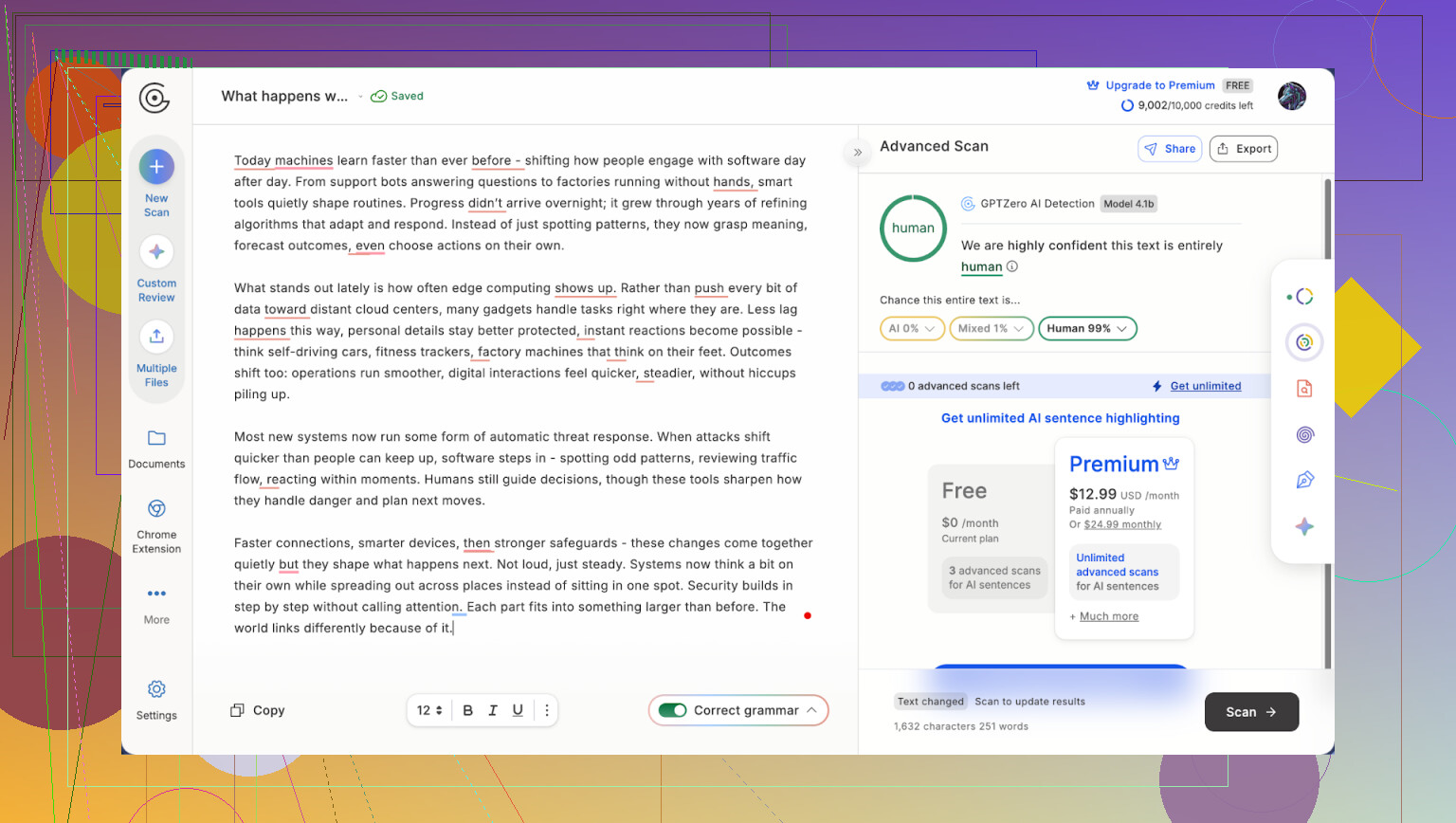The height and width of the screenshot is (823, 1456).
Task: Expand the AI 0% dropdown
Action: click(912, 329)
